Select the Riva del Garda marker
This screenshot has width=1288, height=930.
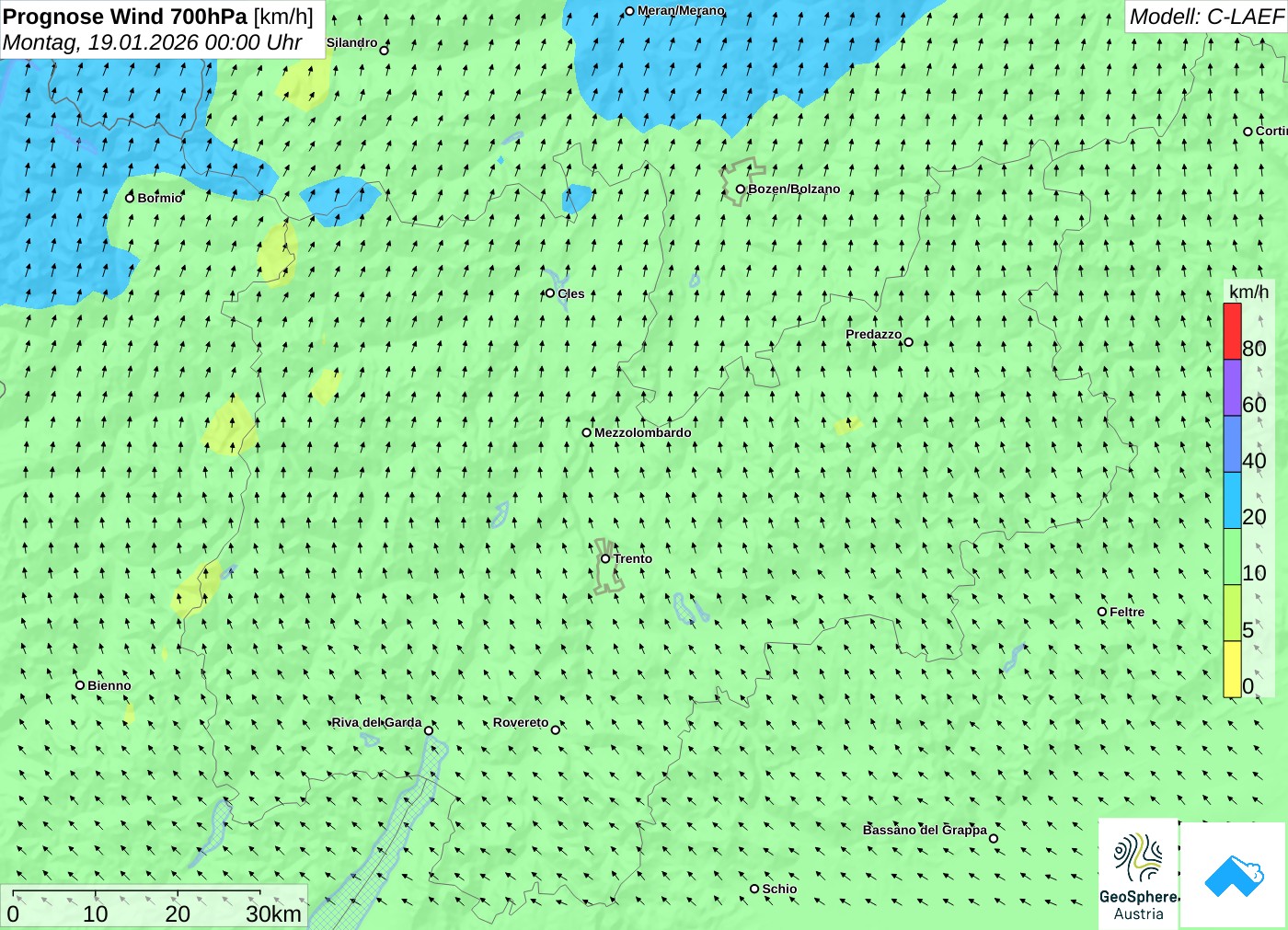pyautogui.click(x=429, y=730)
